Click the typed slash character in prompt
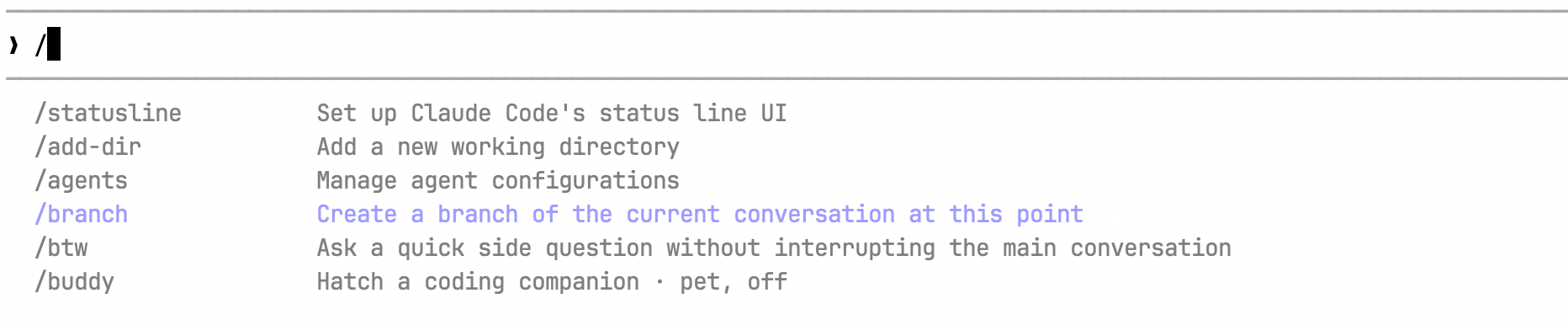The width and height of the screenshot is (1568, 325). click(40, 45)
